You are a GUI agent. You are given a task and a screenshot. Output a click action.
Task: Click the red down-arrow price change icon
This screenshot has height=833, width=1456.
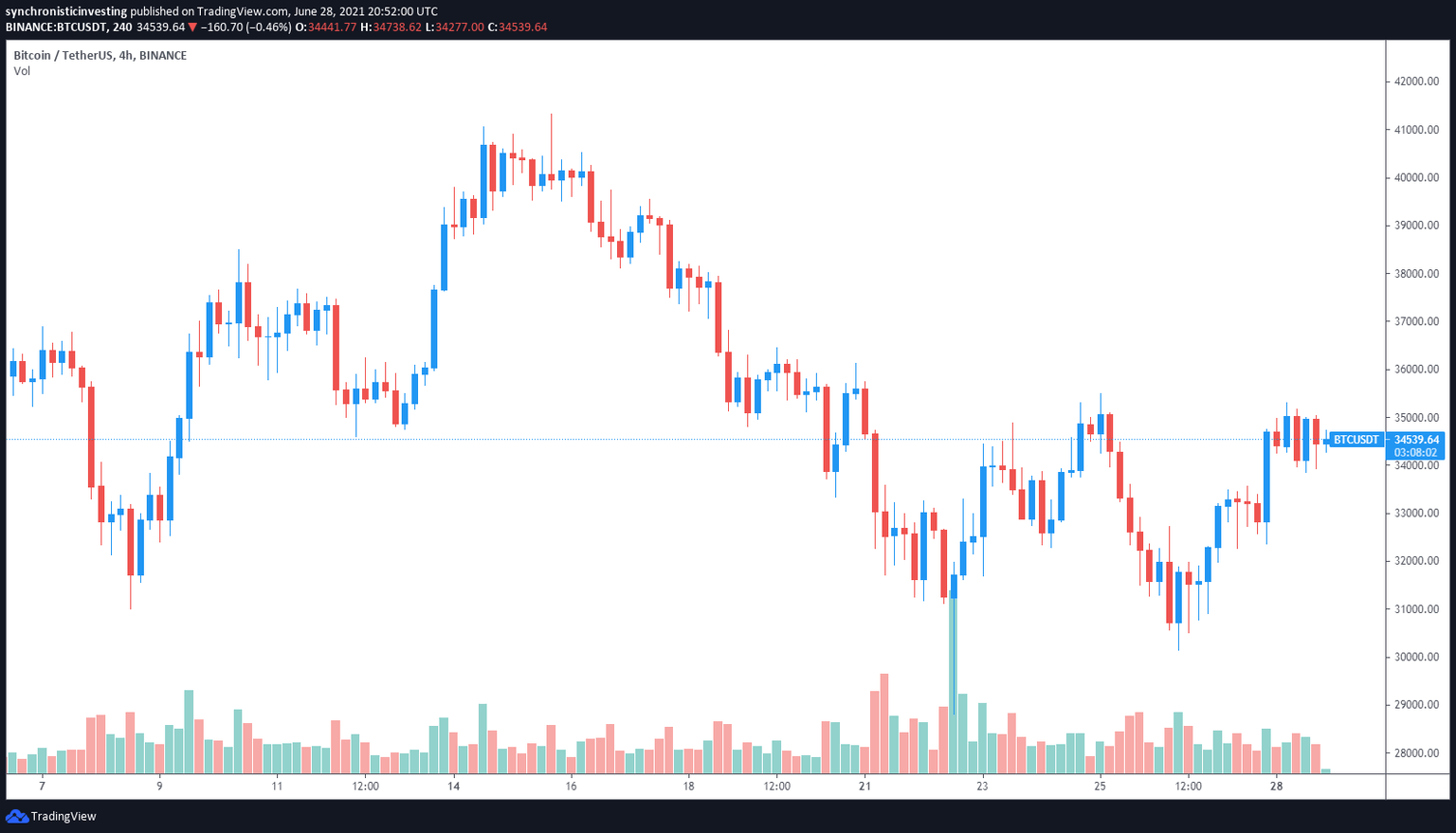tap(192, 27)
